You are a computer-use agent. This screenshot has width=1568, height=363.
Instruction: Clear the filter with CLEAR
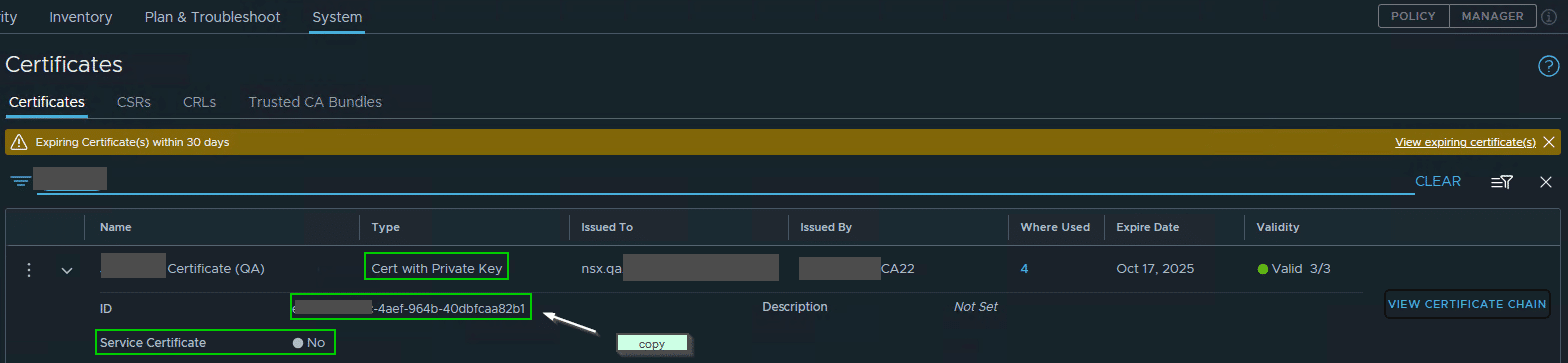pos(1438,181)
